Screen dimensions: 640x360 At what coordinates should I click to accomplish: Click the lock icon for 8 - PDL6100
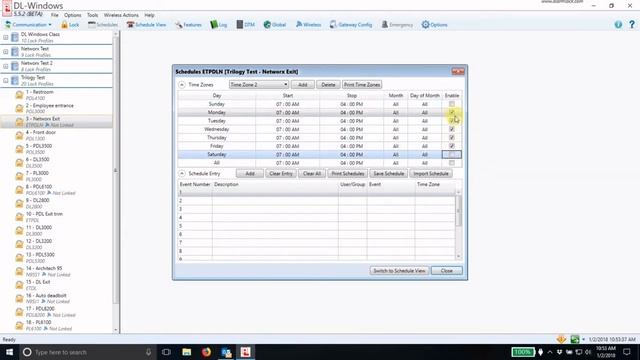tap(19, 189)
